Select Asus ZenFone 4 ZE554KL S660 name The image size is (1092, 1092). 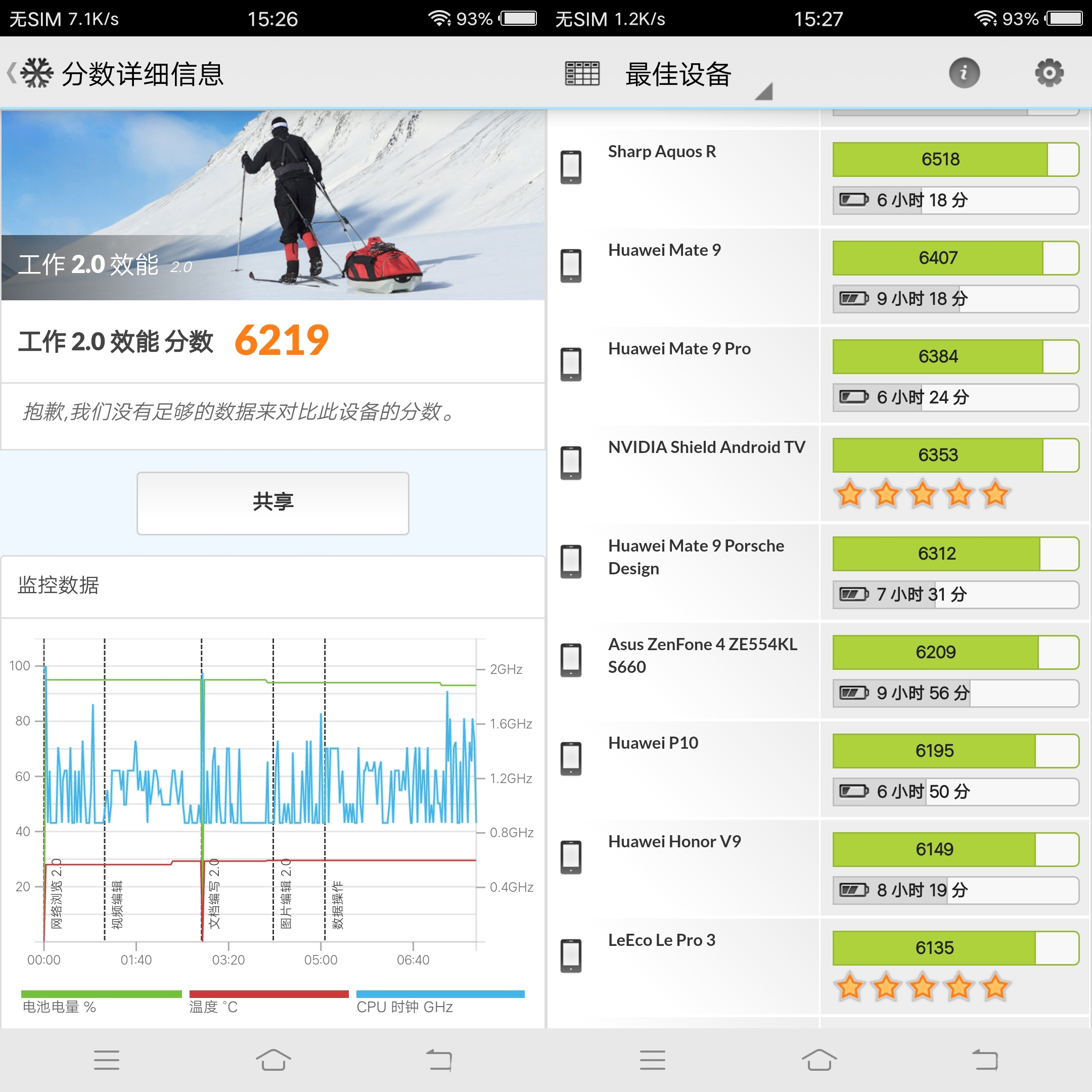pyautogui.click(x=703, y=656)
